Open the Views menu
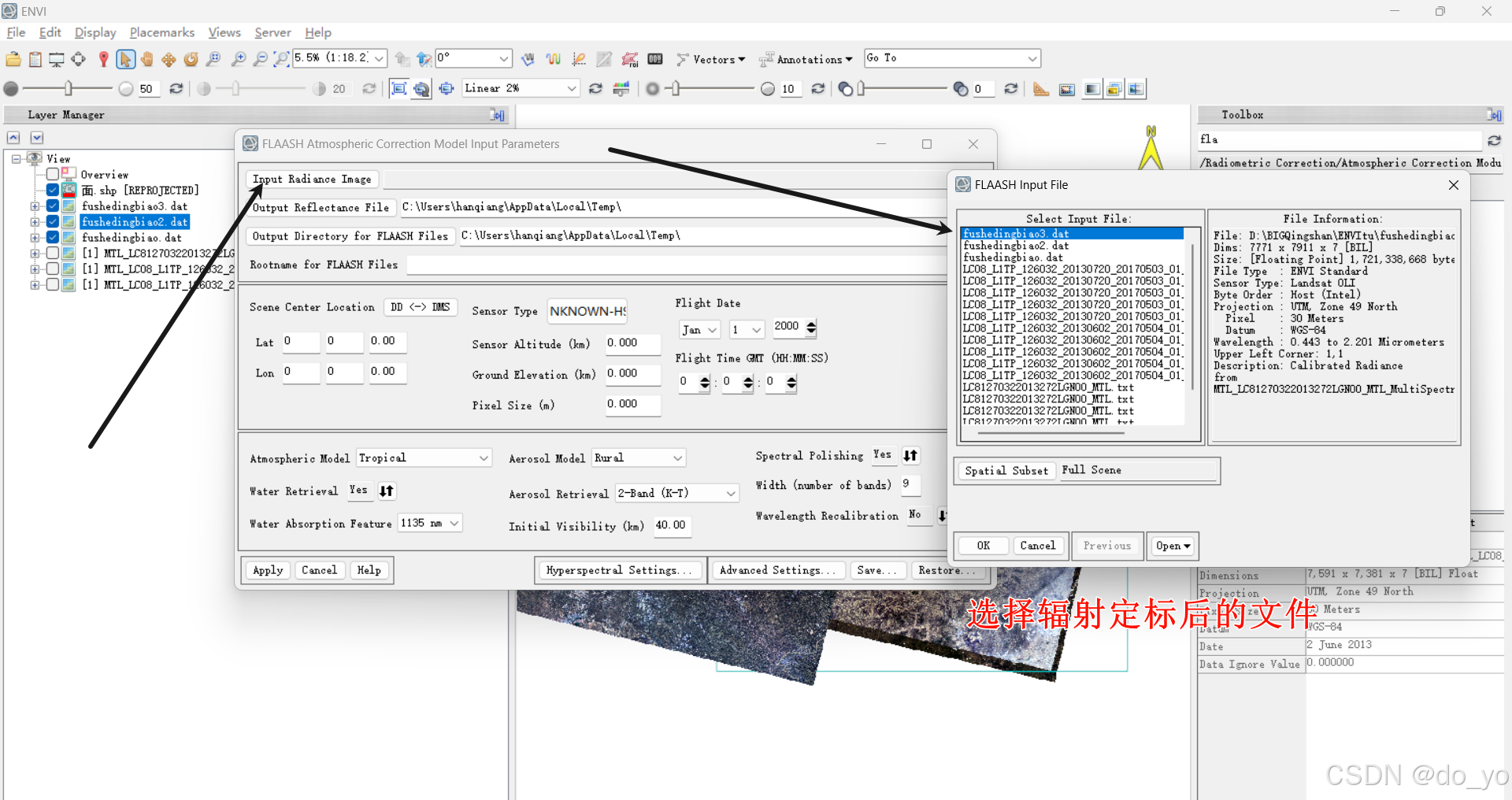 coord(224,32)
